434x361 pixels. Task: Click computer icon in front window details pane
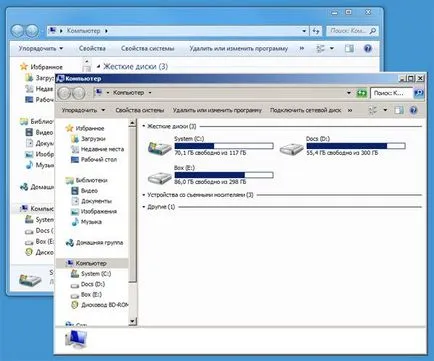76,340
